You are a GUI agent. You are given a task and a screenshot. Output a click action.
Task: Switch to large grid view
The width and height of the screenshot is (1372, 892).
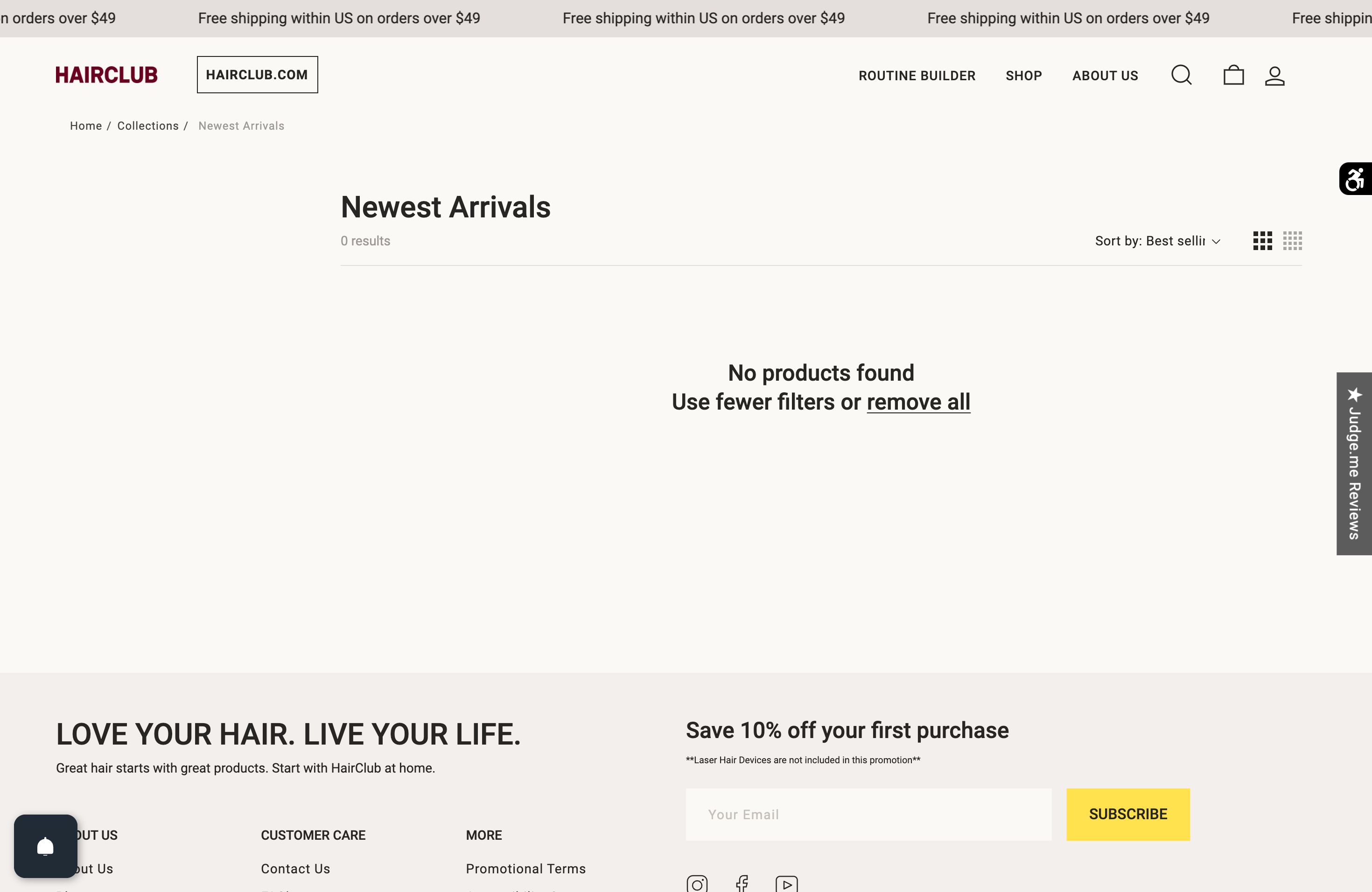[1262, 241]
